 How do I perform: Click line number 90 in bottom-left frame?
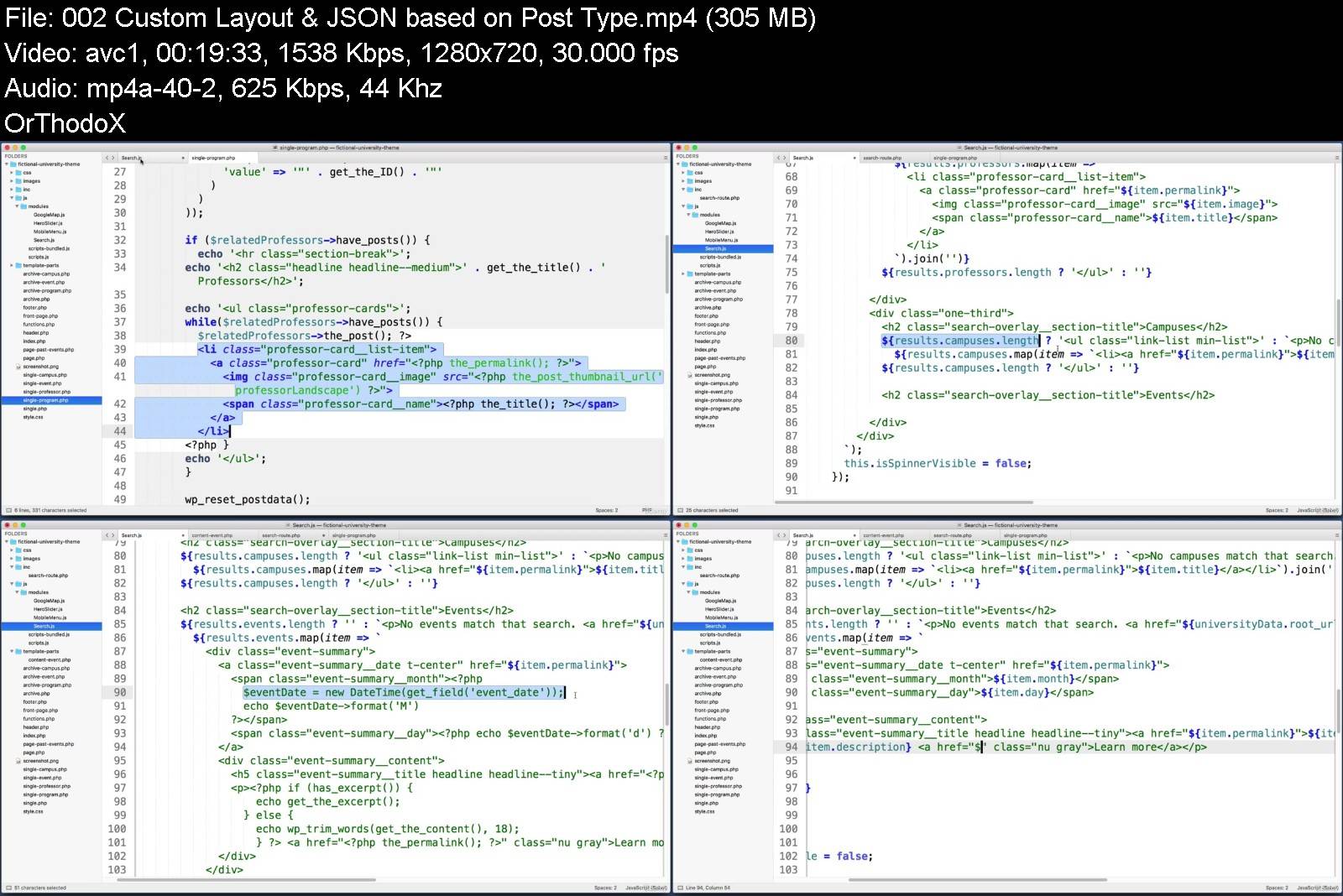[120, 693]
